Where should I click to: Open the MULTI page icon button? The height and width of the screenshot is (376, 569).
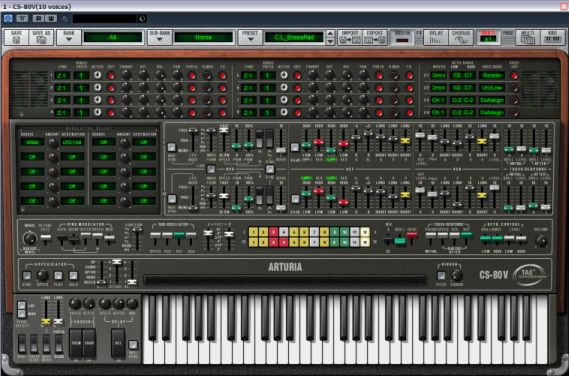pyautogui.click(x=528, y=37)
